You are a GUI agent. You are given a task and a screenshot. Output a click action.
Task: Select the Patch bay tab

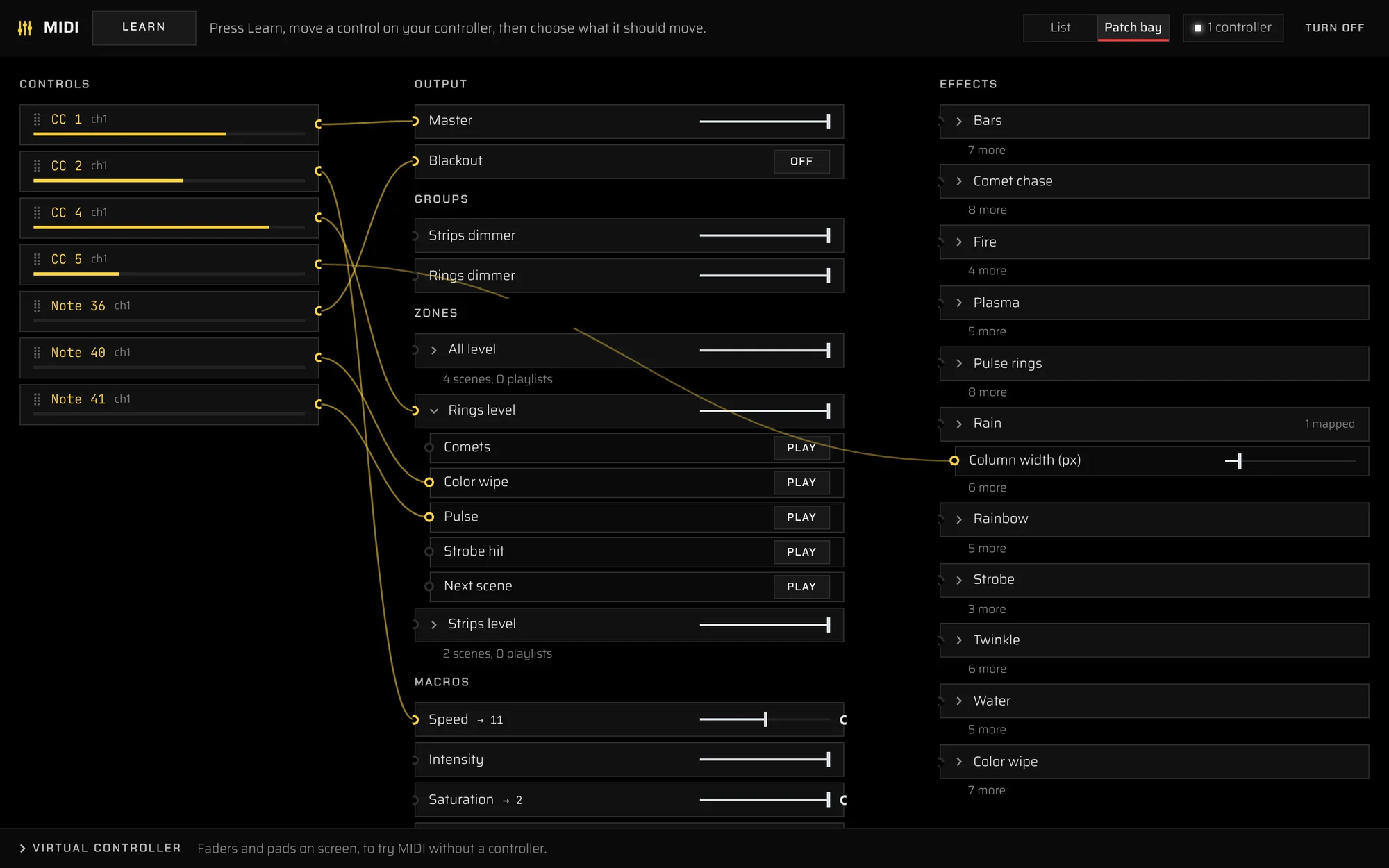coord(1133,28)
